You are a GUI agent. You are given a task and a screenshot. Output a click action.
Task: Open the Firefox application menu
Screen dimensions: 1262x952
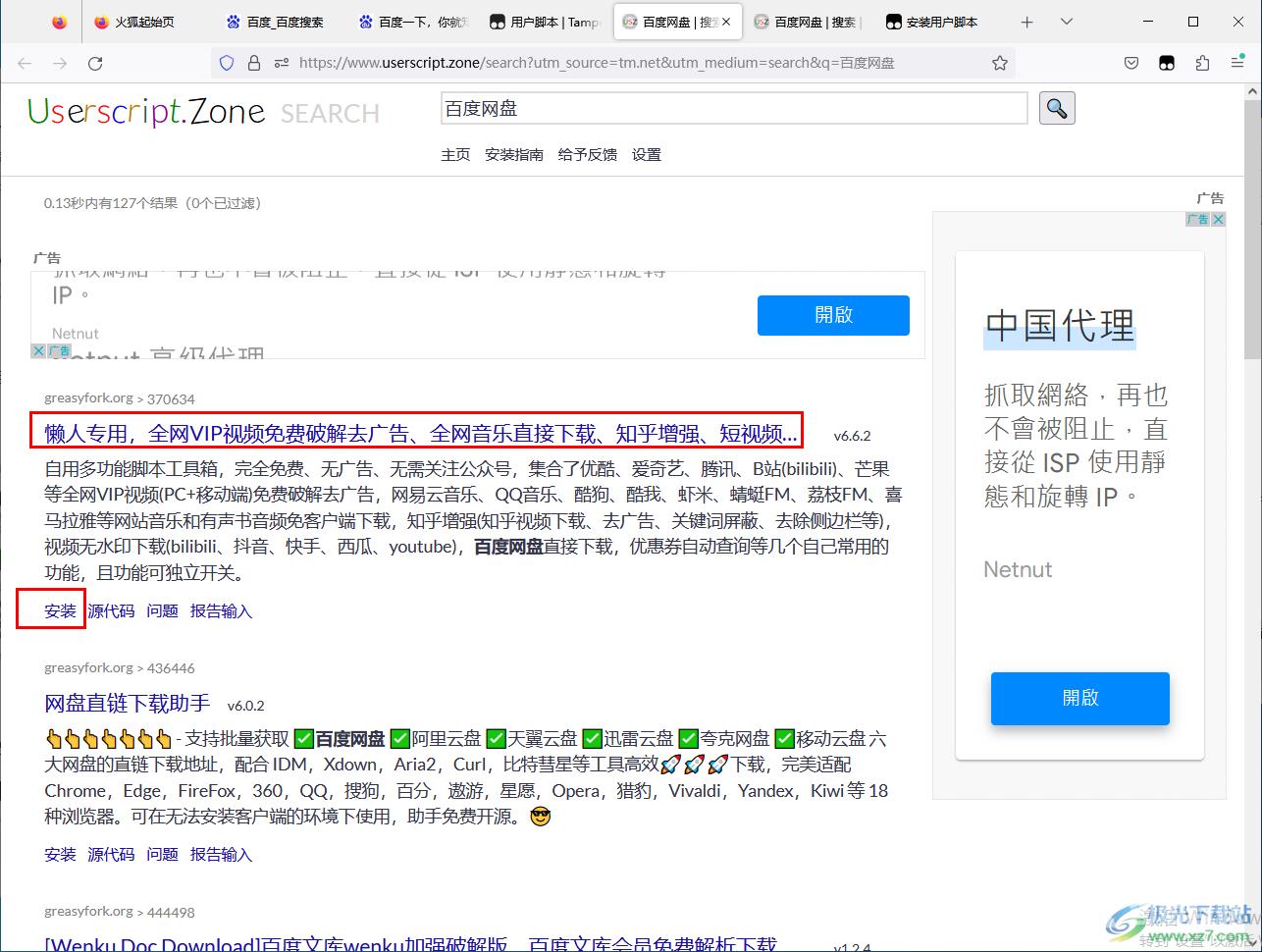click(1237, 63)
